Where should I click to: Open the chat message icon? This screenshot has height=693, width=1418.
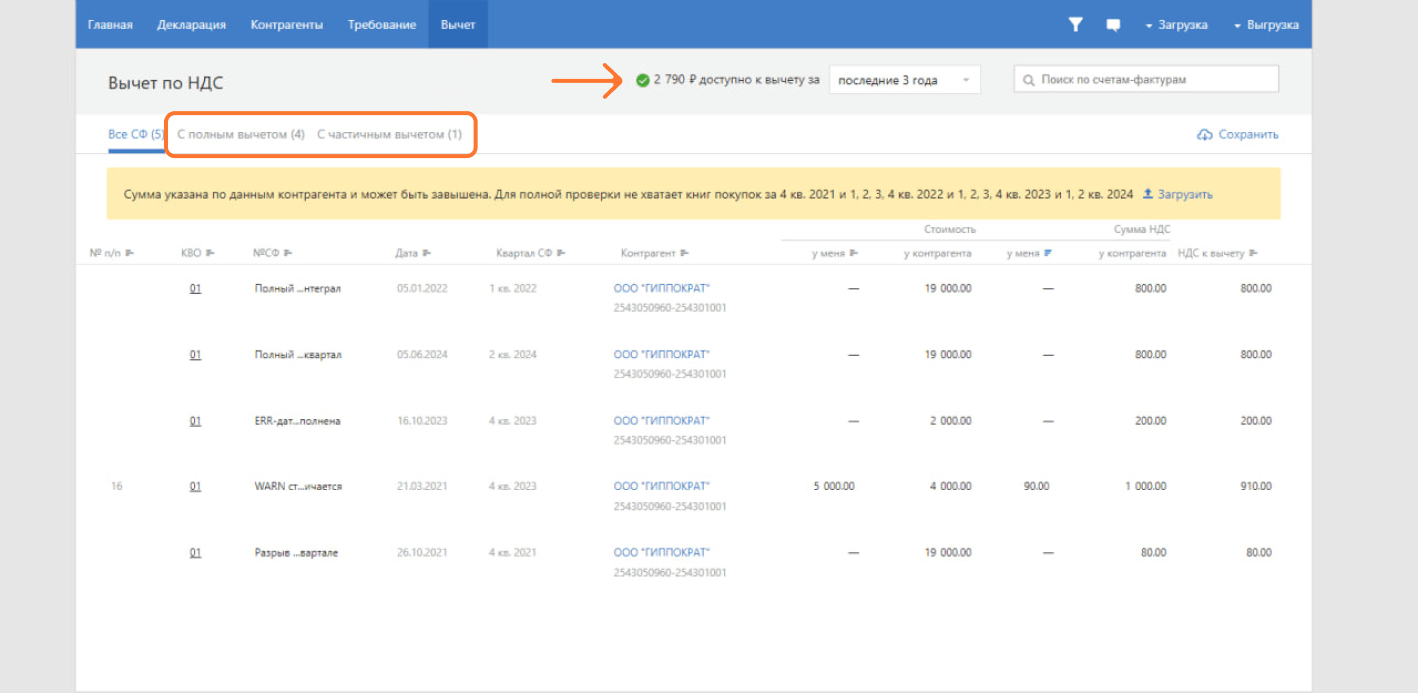pos(1113,25)
